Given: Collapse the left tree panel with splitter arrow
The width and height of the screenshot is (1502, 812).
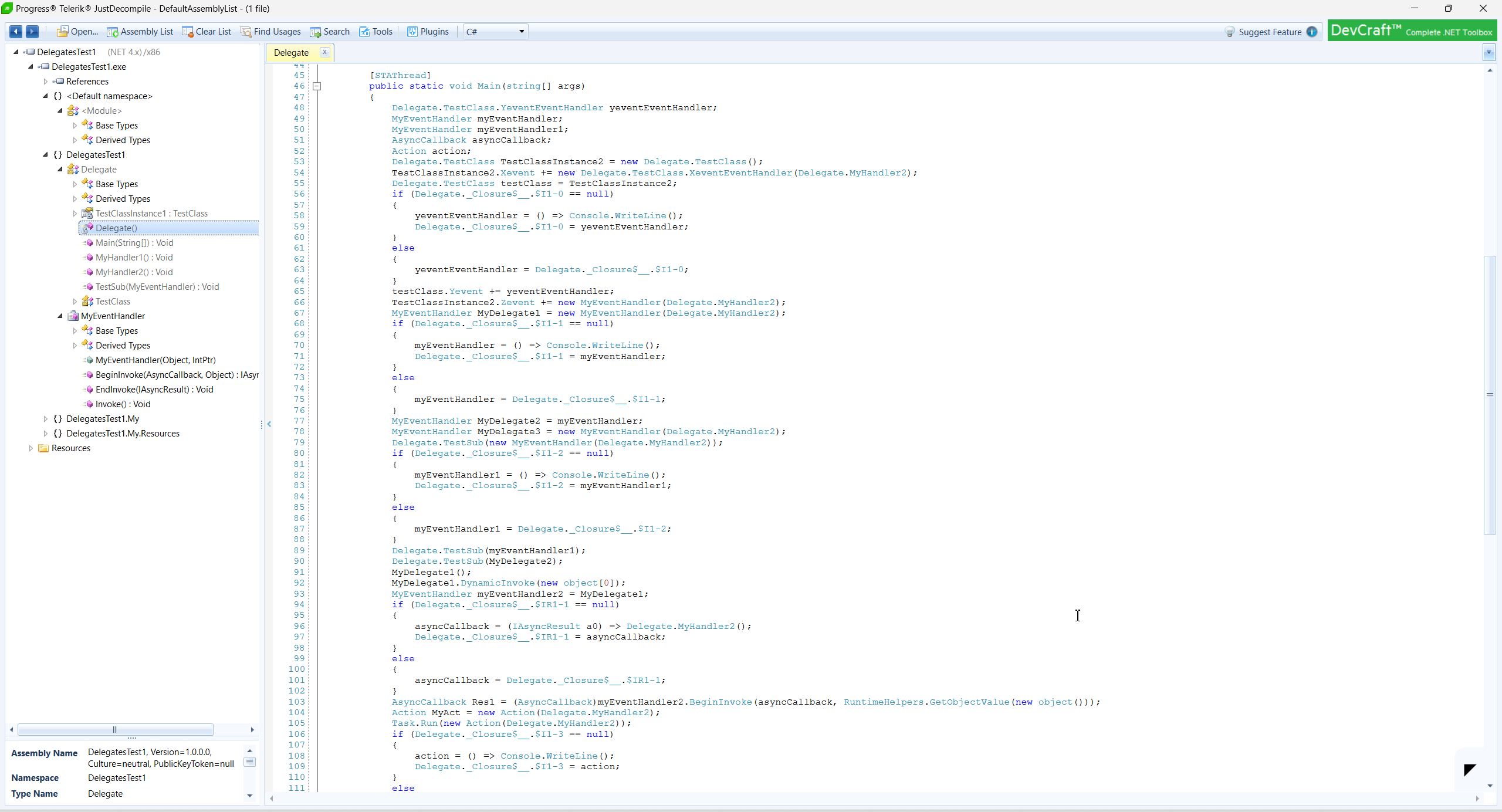Looking at the screenshot, I should click(x=269, y=424).
